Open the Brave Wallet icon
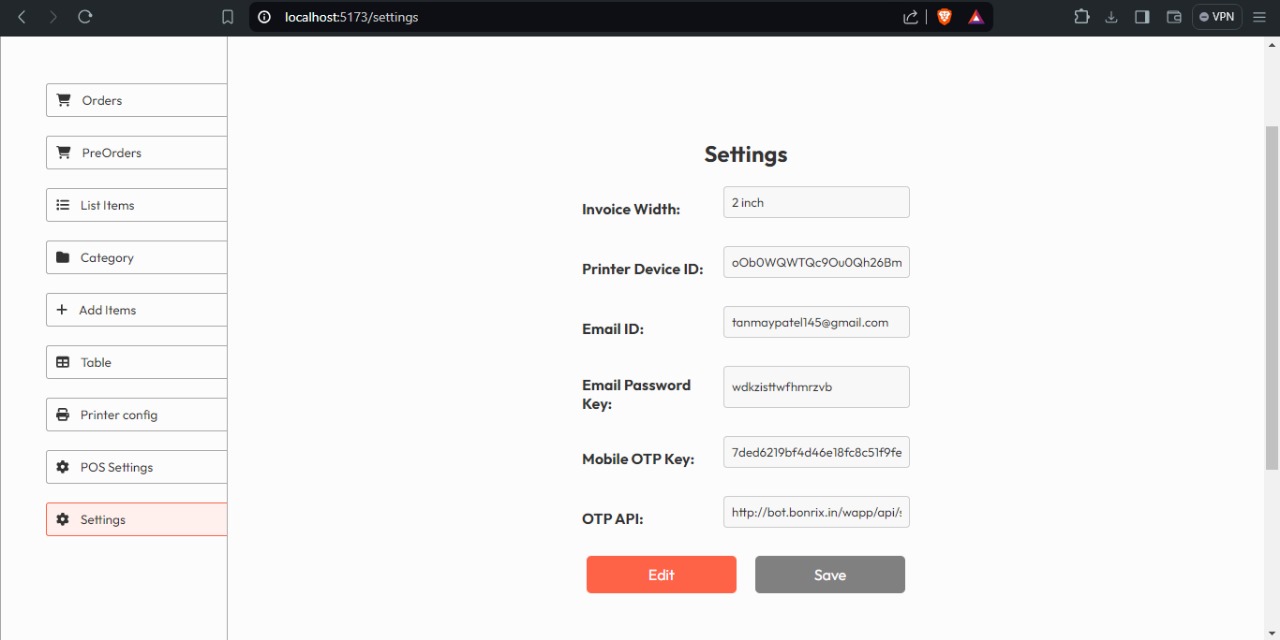The image size is (1280, 640). (x=1174, y=17)
